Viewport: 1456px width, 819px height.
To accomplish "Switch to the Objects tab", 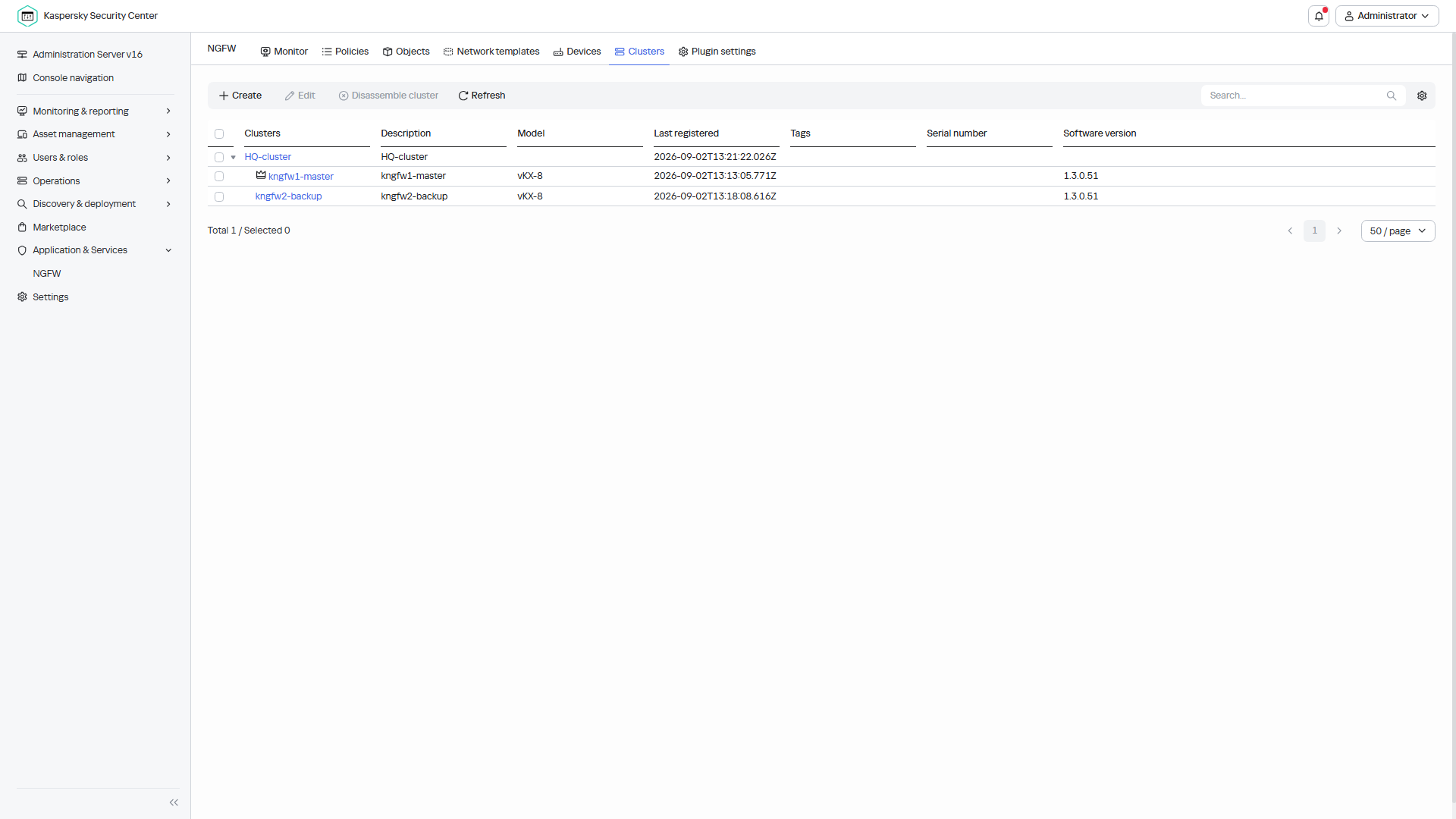I will point(406,52).
